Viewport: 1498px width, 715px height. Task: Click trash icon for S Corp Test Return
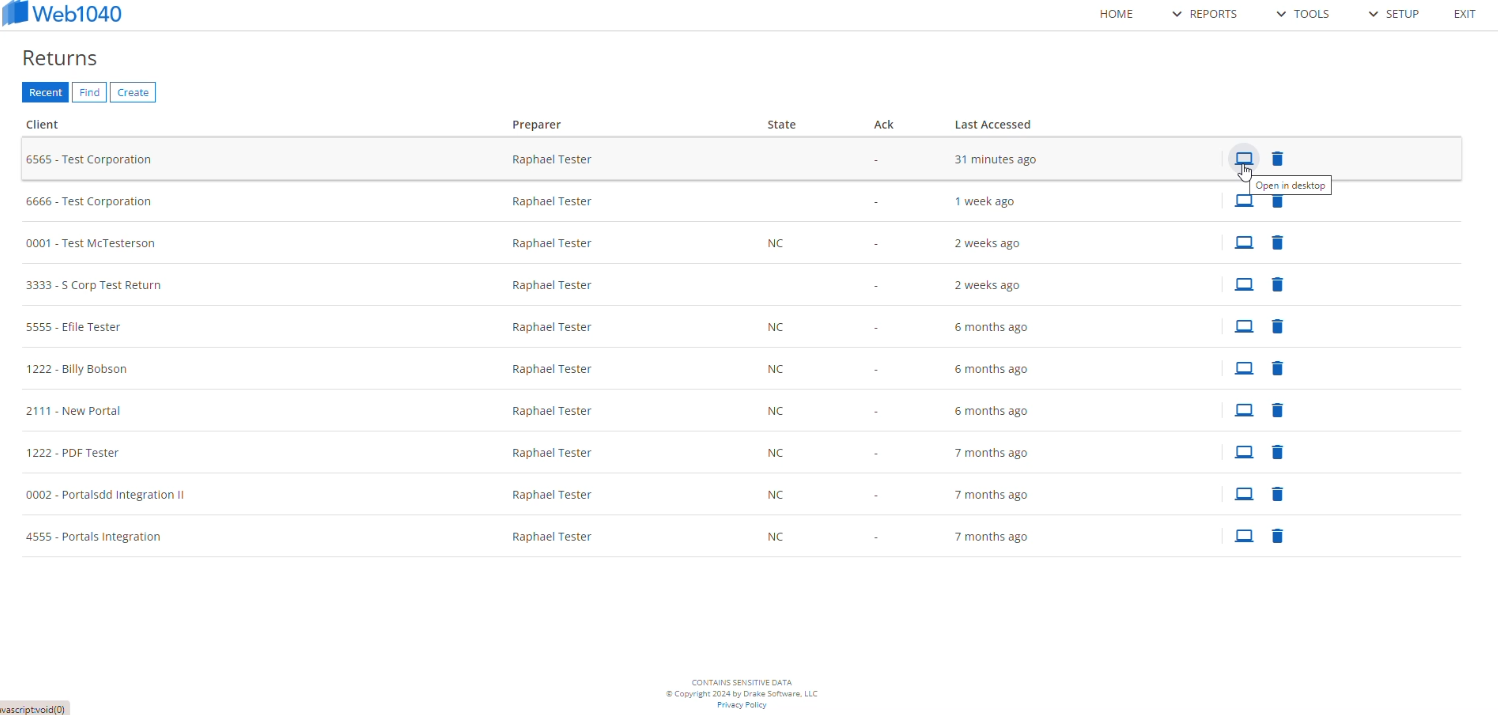pyautogui.click(x=1277, y=284)
